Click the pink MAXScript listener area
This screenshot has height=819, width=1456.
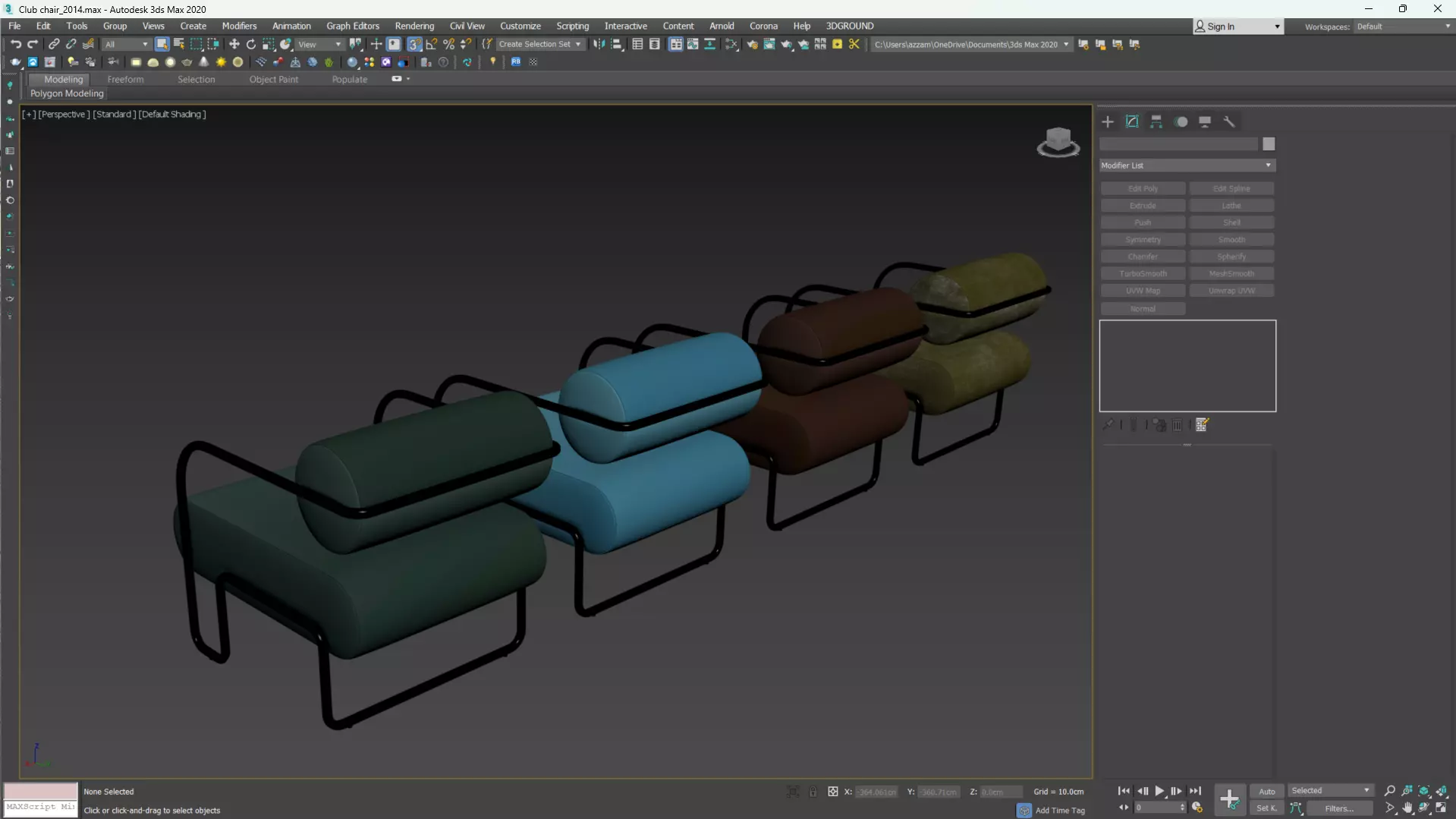coord(40,791)
